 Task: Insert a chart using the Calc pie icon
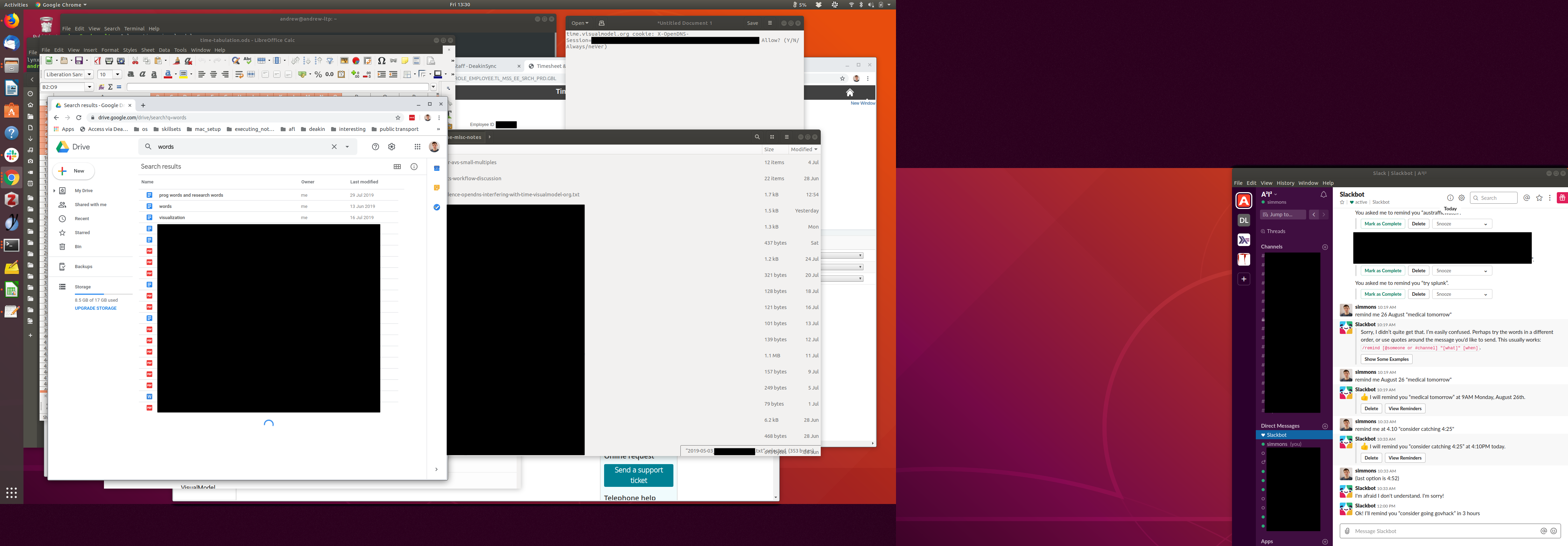pyautogui.click(x=356, y=61)
